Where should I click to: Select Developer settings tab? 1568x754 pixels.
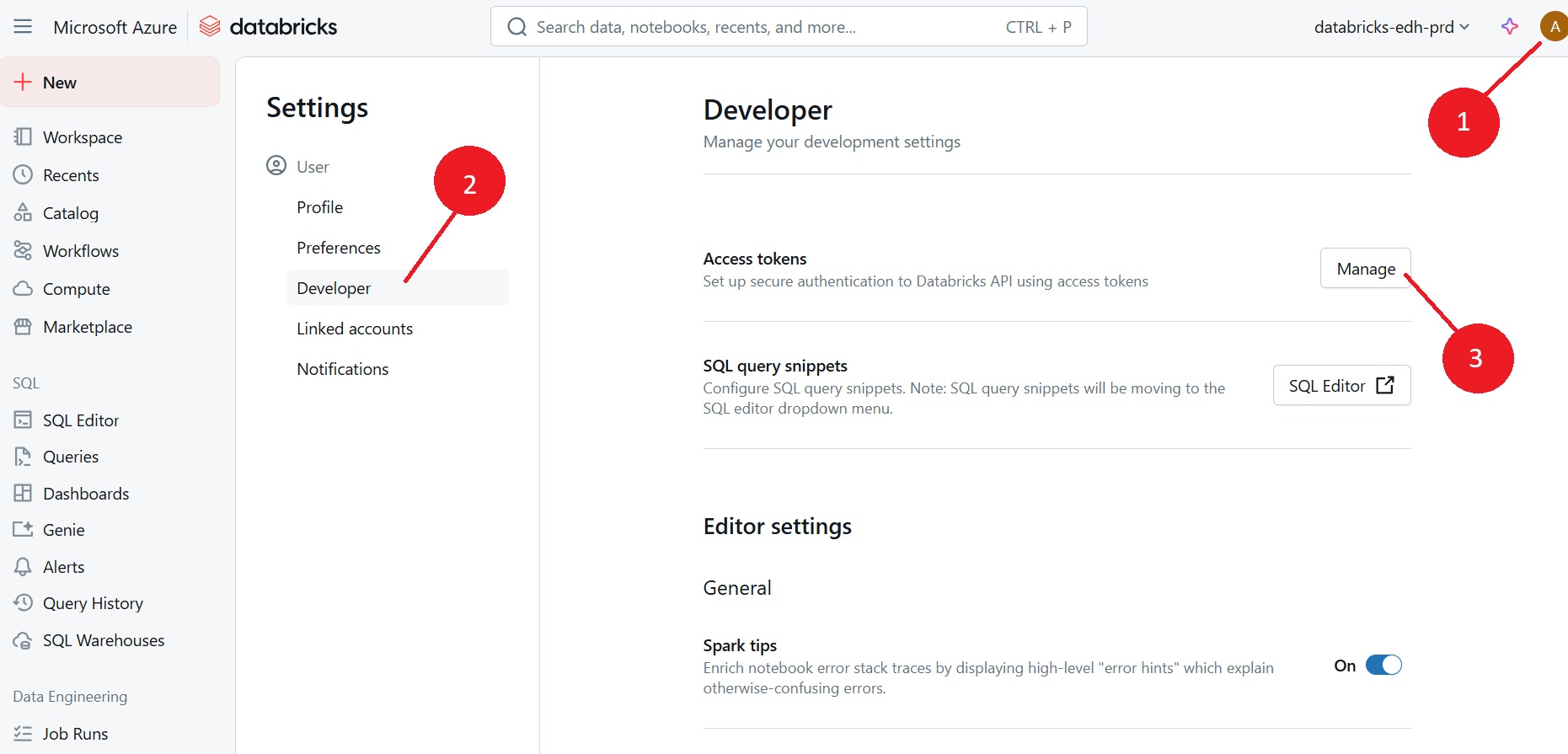click(398, 288)
